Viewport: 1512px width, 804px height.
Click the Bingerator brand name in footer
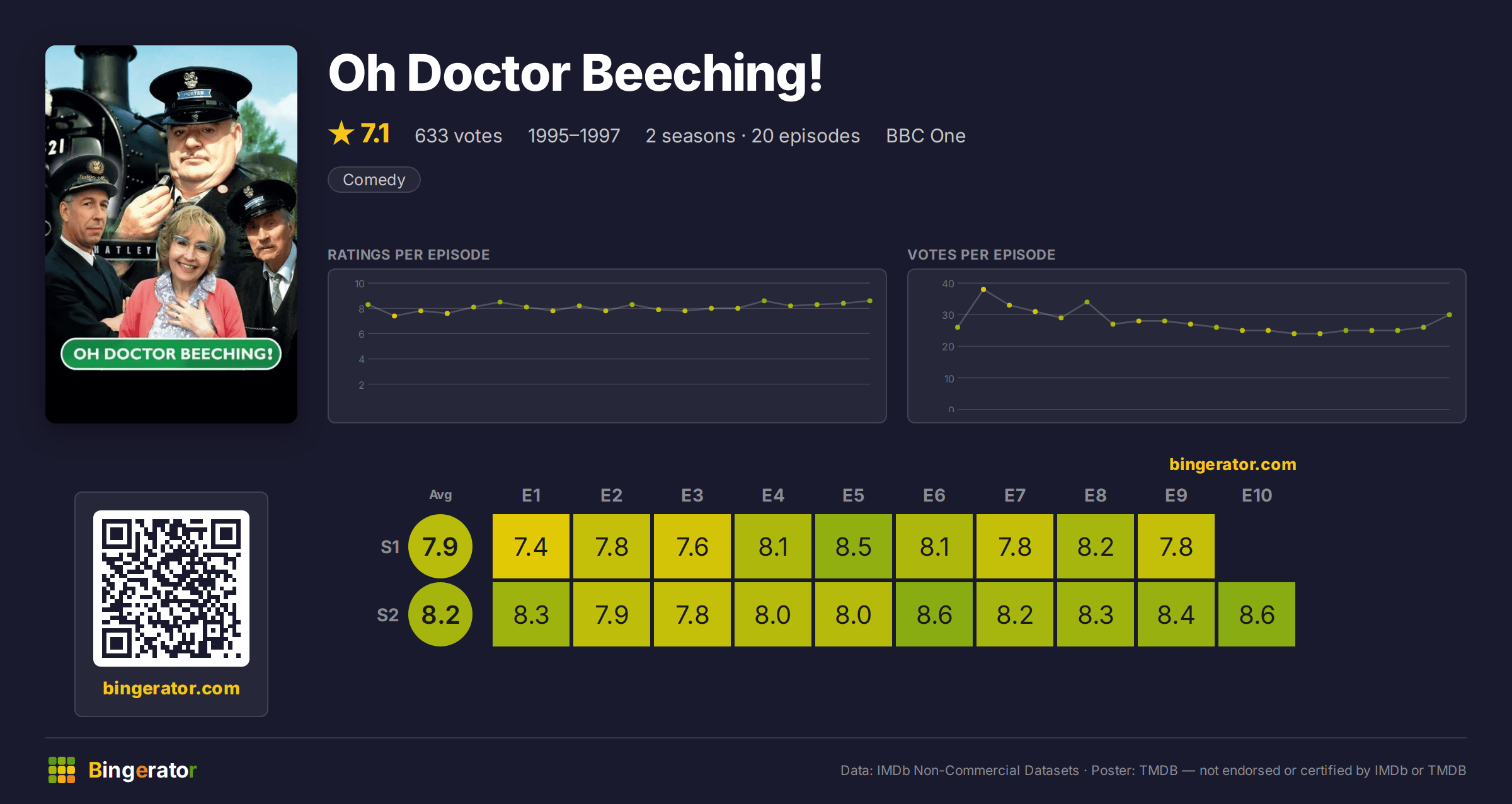[x=142, y=770]
